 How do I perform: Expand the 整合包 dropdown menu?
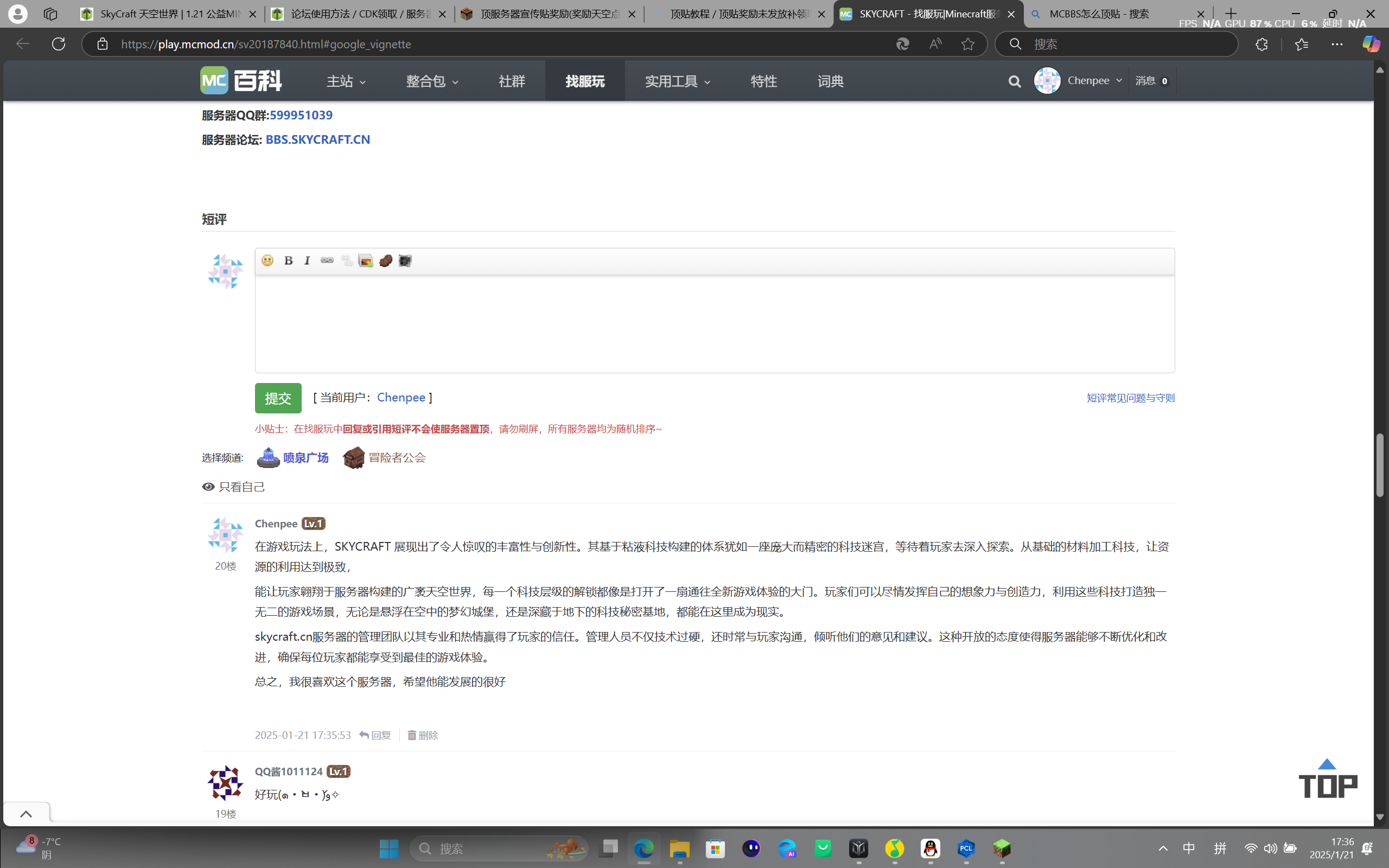pyautogui.click(x=432, y=81)
